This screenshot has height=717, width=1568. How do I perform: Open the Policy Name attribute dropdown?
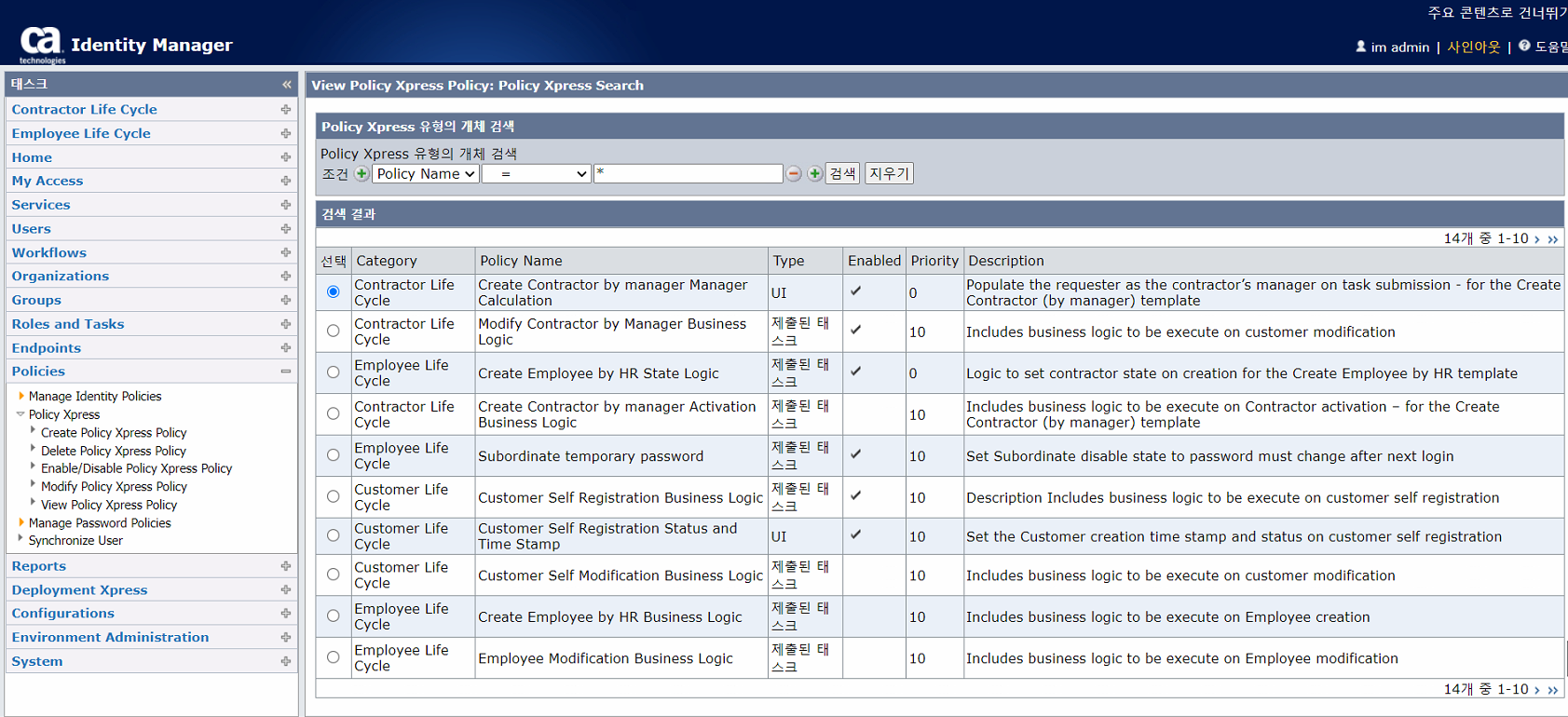click(426, 174)
